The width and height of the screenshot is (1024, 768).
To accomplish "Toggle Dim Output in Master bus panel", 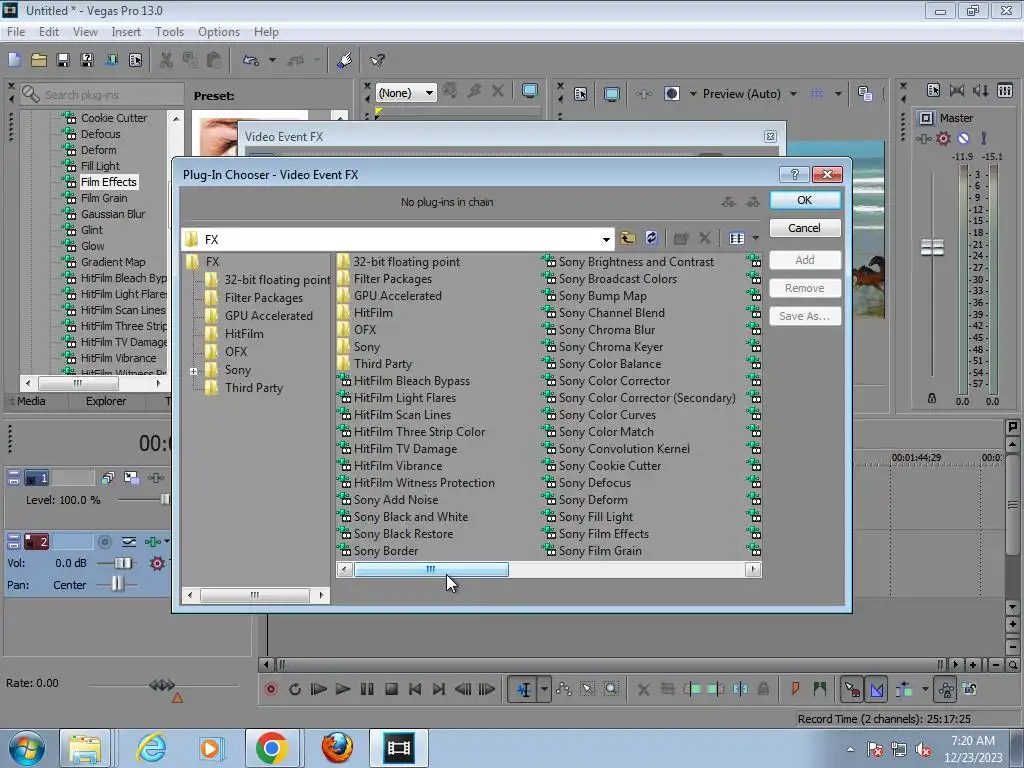I will (980, 91).
